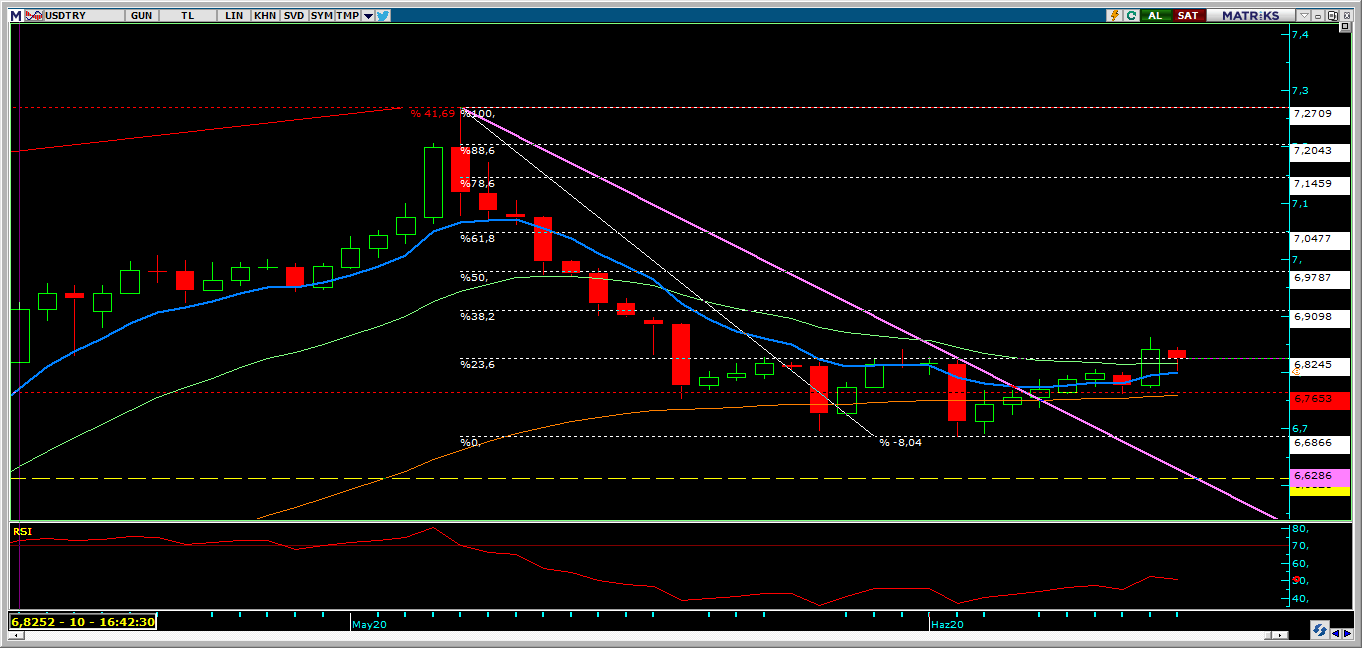Open the TMP template option

coord(347,16)
